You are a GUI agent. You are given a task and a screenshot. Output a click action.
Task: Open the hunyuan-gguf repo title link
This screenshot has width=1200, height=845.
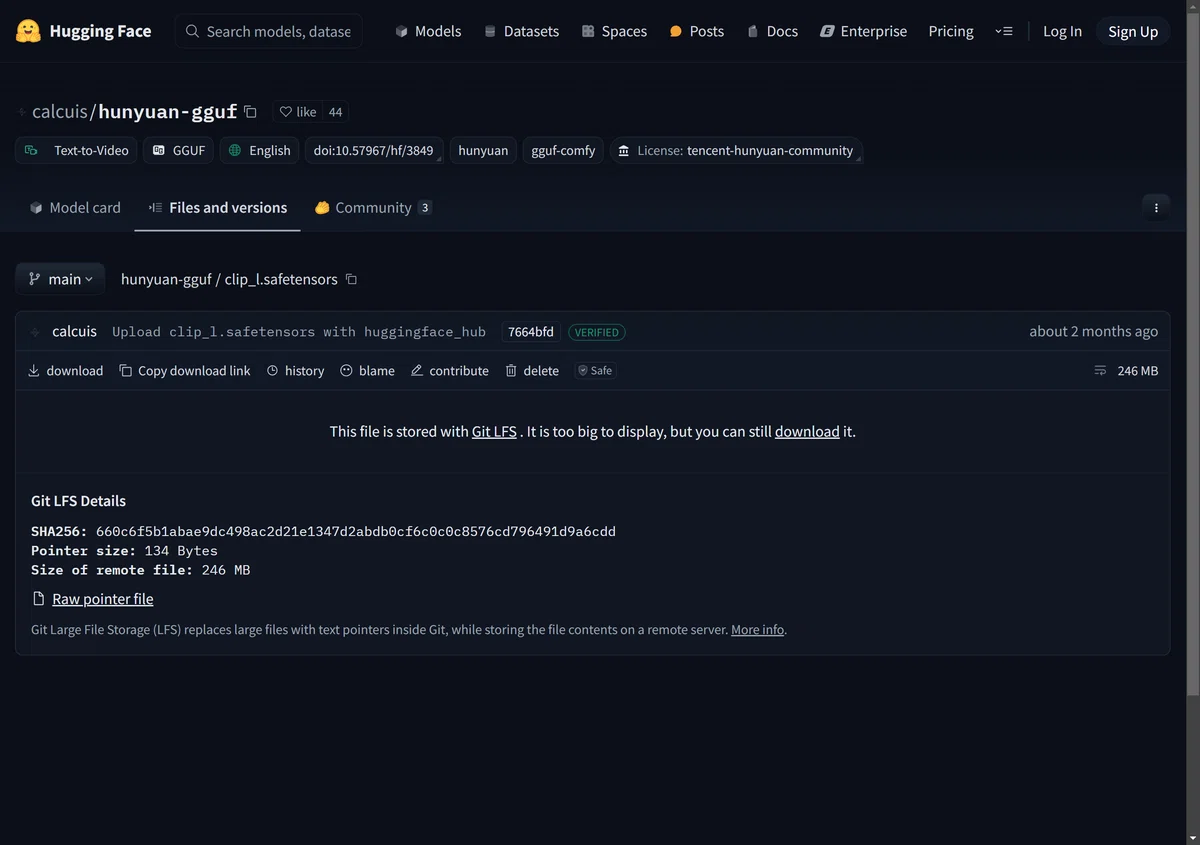click(x=167, y=111)
